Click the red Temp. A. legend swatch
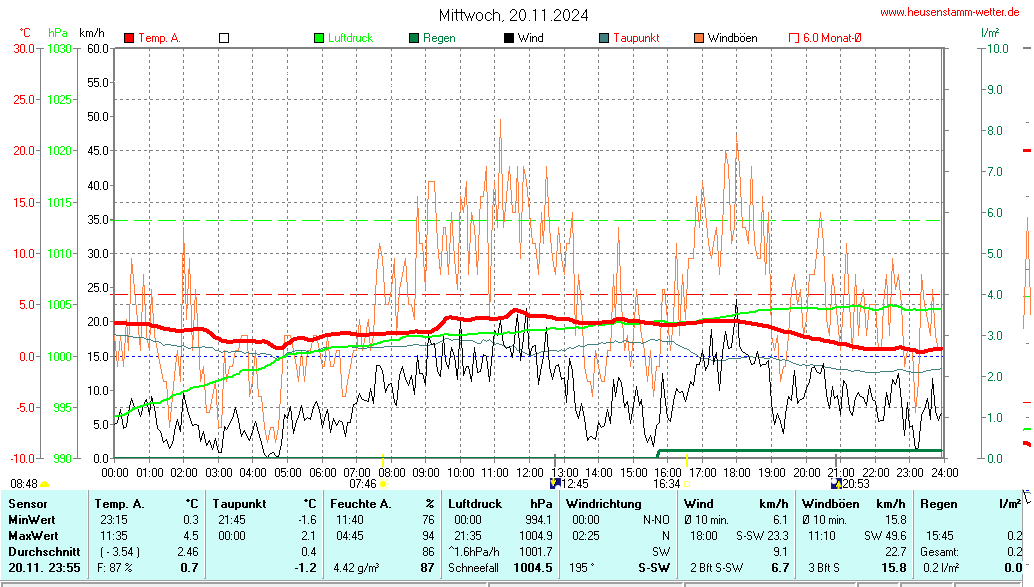Image resolution: width=1034 pixels, height=587 pixels. tap(129, 38)
